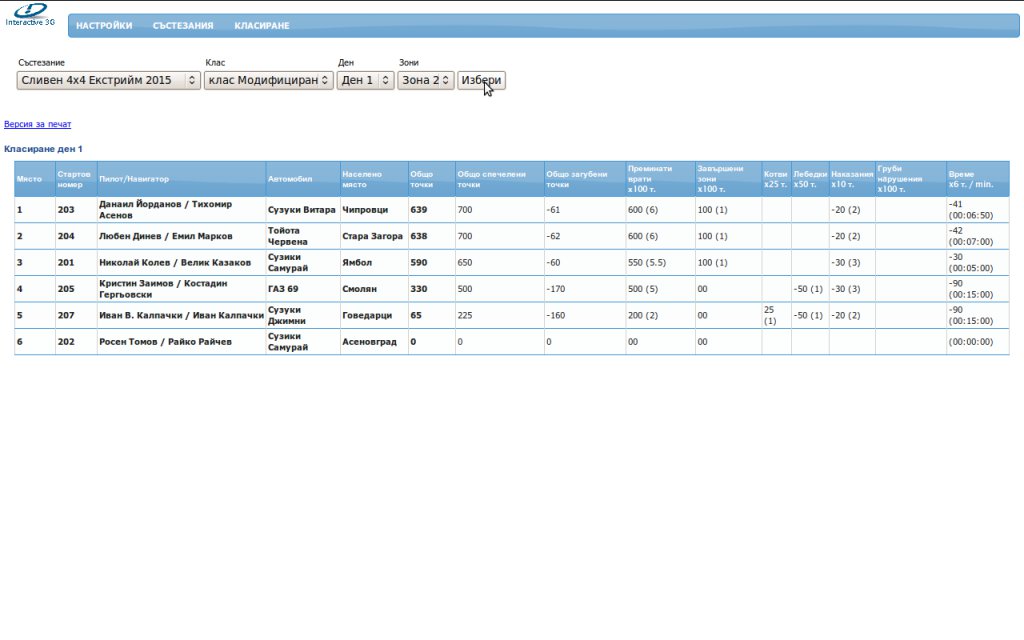This screenshot has height=640, width=1024.
Task: Open the Зони dropdown showing Зона 2
Action: pos(425,80)
